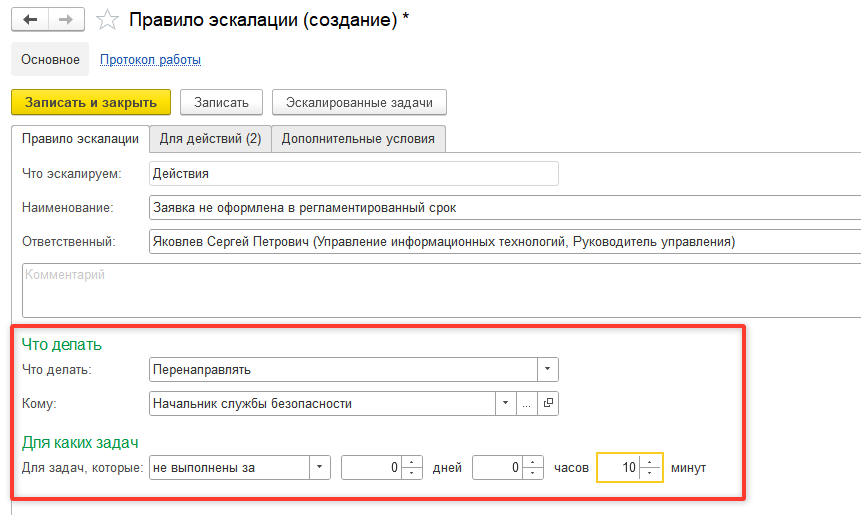
Task: Click the ellipsis choose button in Кому field
Action: coord(526,404)
